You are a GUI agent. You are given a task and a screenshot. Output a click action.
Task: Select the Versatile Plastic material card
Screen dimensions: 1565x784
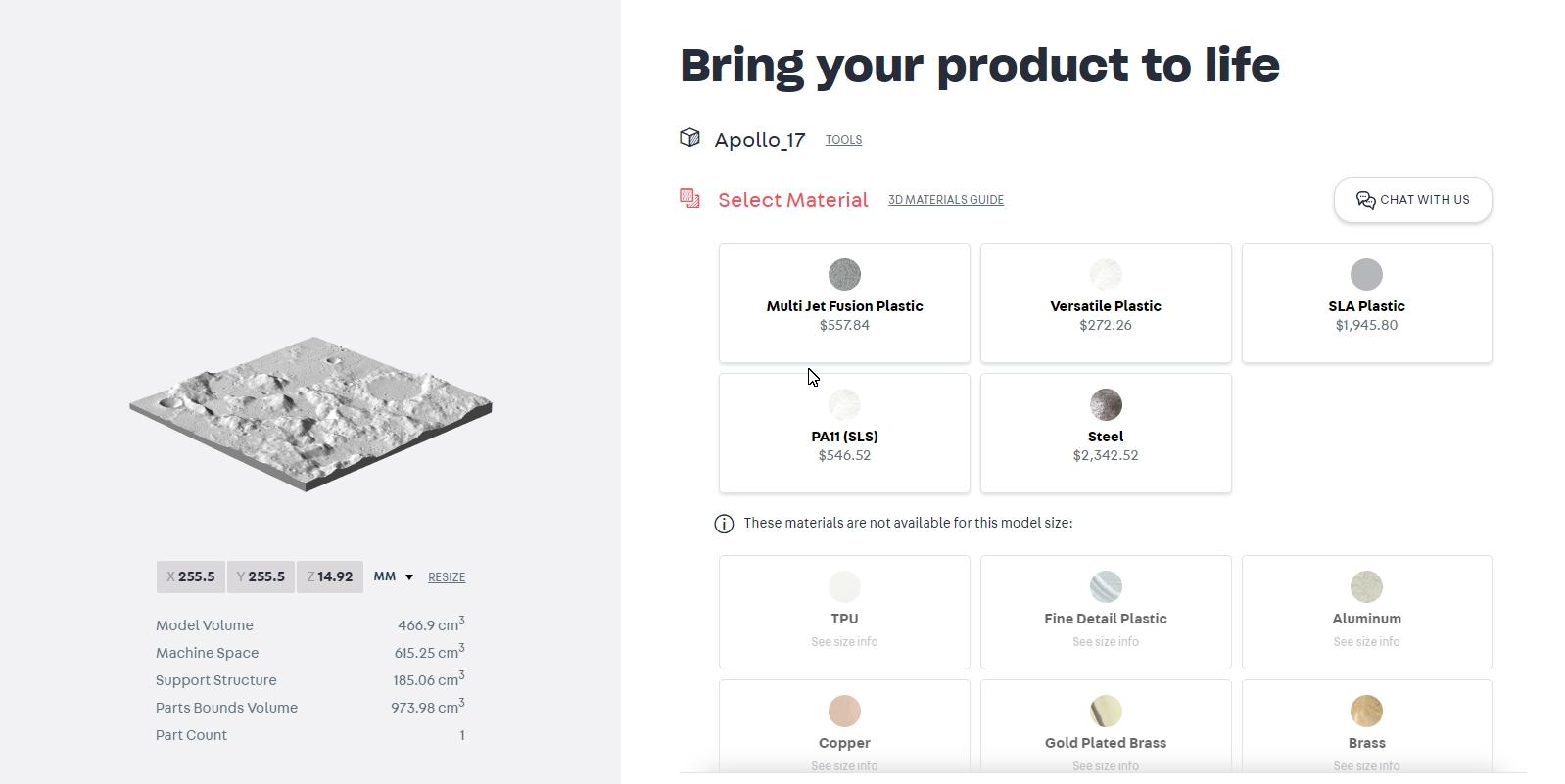[1106, 303]
